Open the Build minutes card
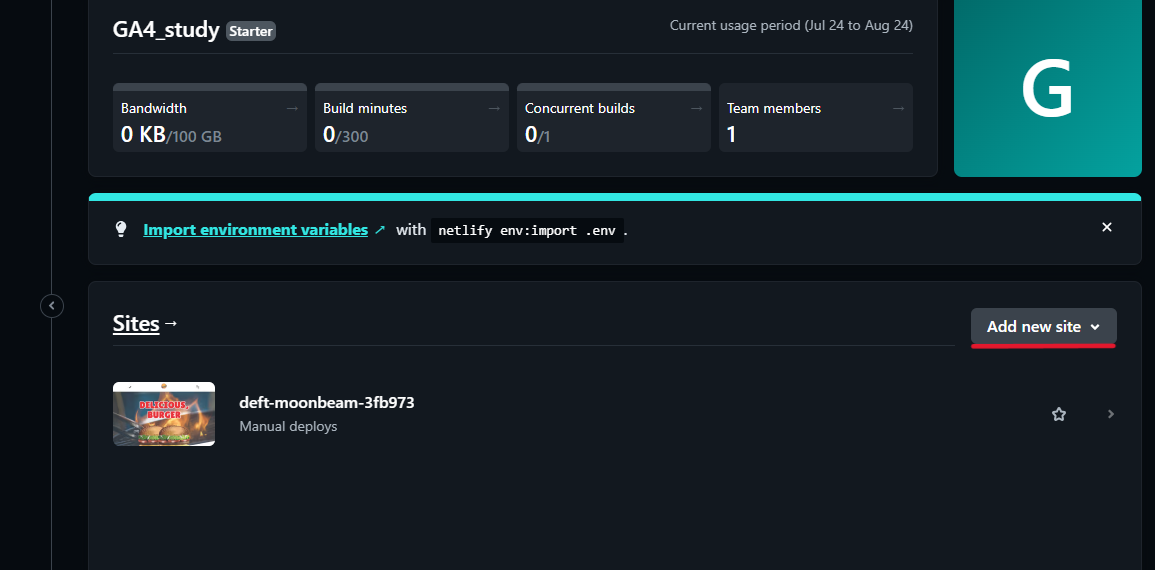Image resolution: width=1155 pixels, height=570 pixels. pyautogui.click(x=412, y=118)
